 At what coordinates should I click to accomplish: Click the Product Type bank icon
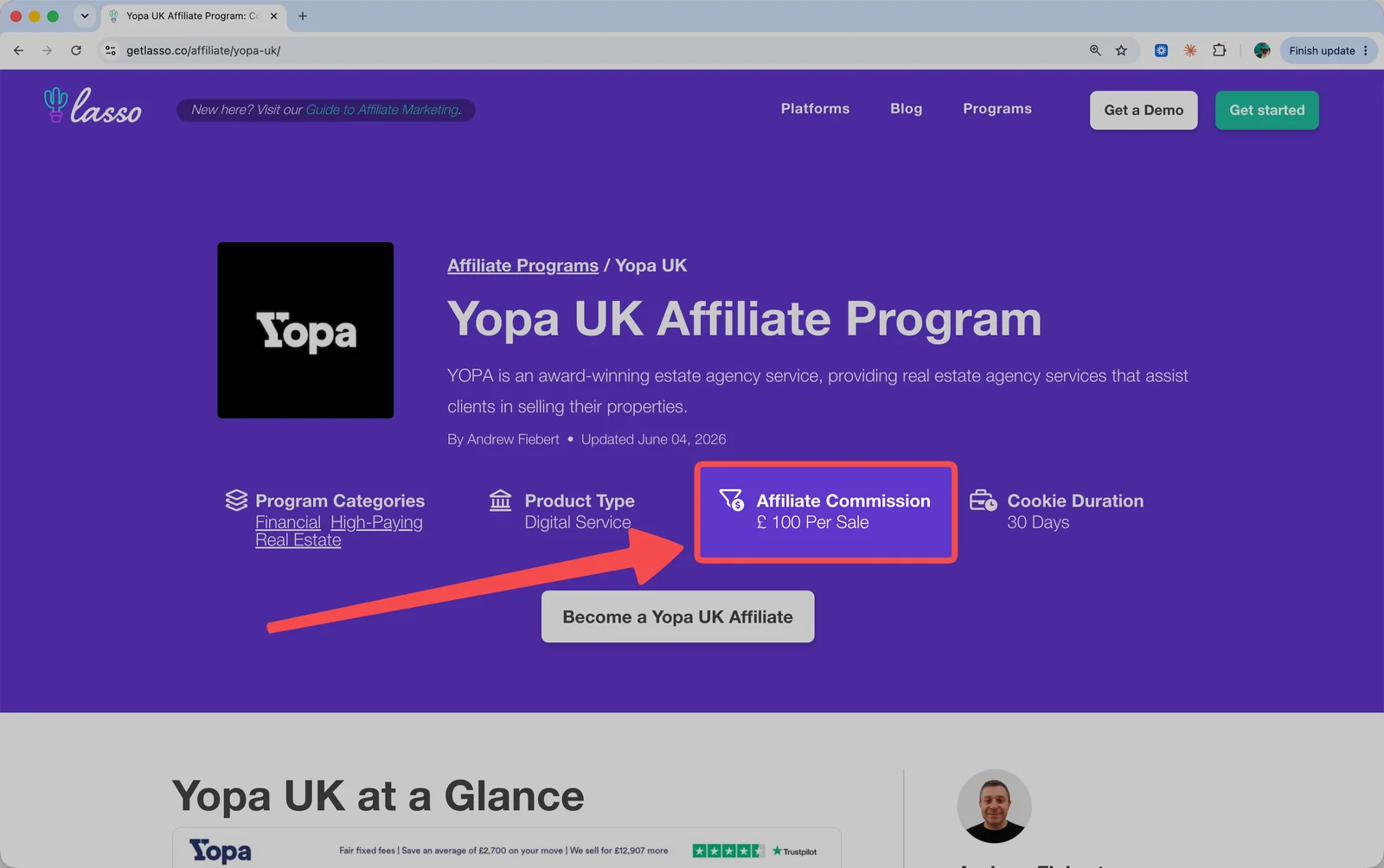click(x=501, y=500)
